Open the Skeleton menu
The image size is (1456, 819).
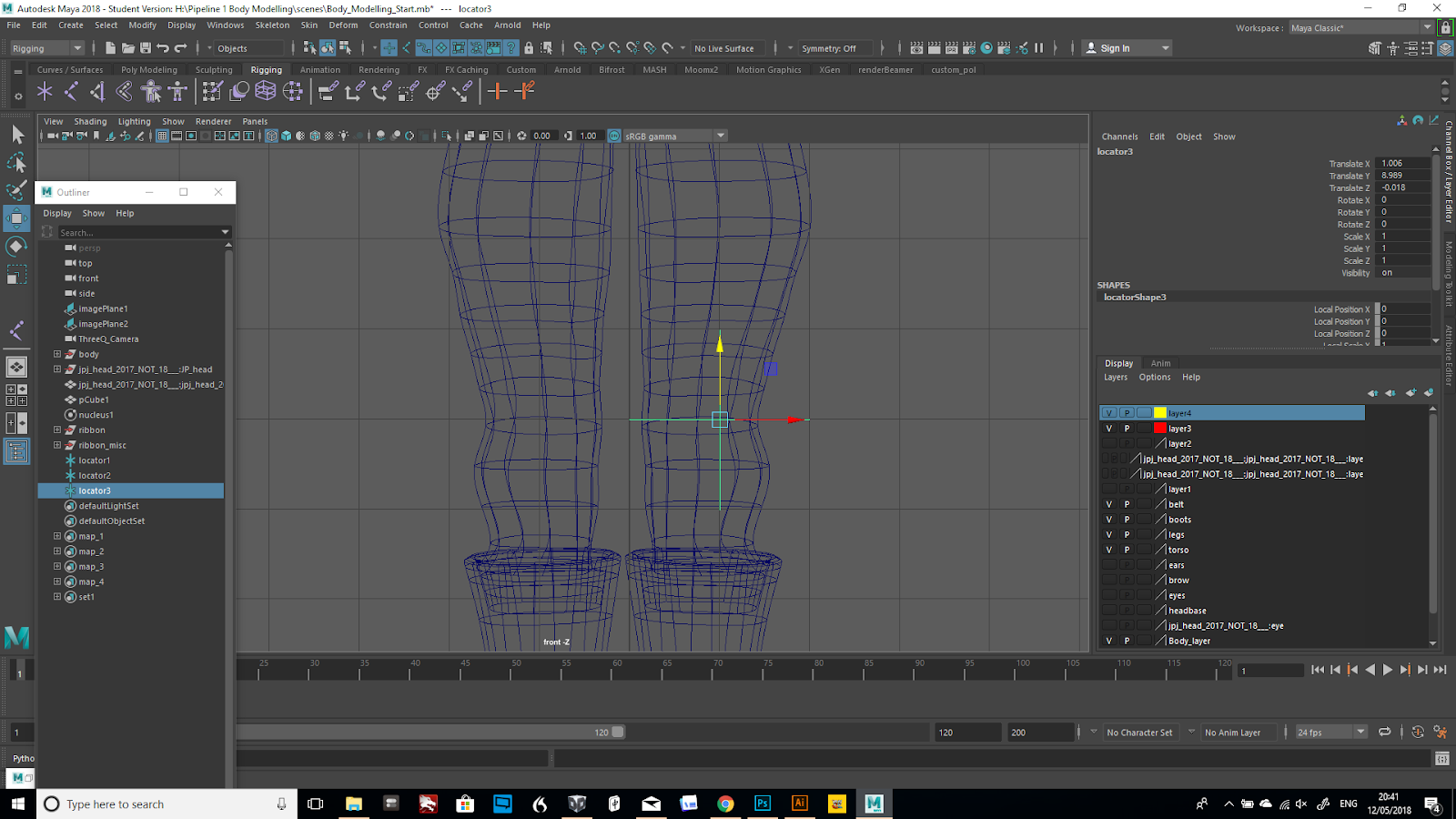tap(272, 25)
